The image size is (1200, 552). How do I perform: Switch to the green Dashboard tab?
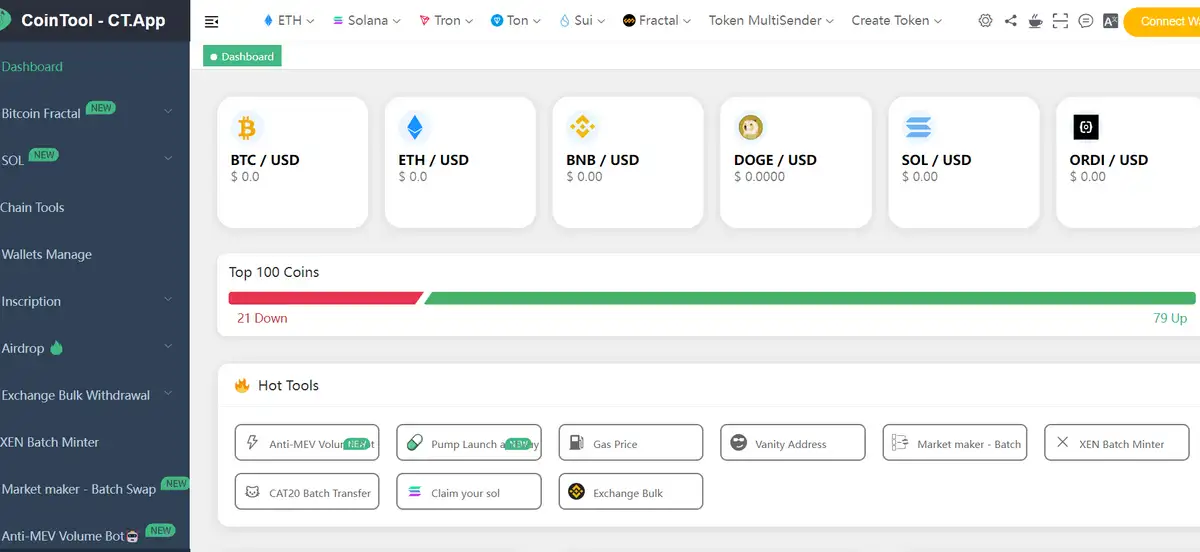click(x=242, y=57)
